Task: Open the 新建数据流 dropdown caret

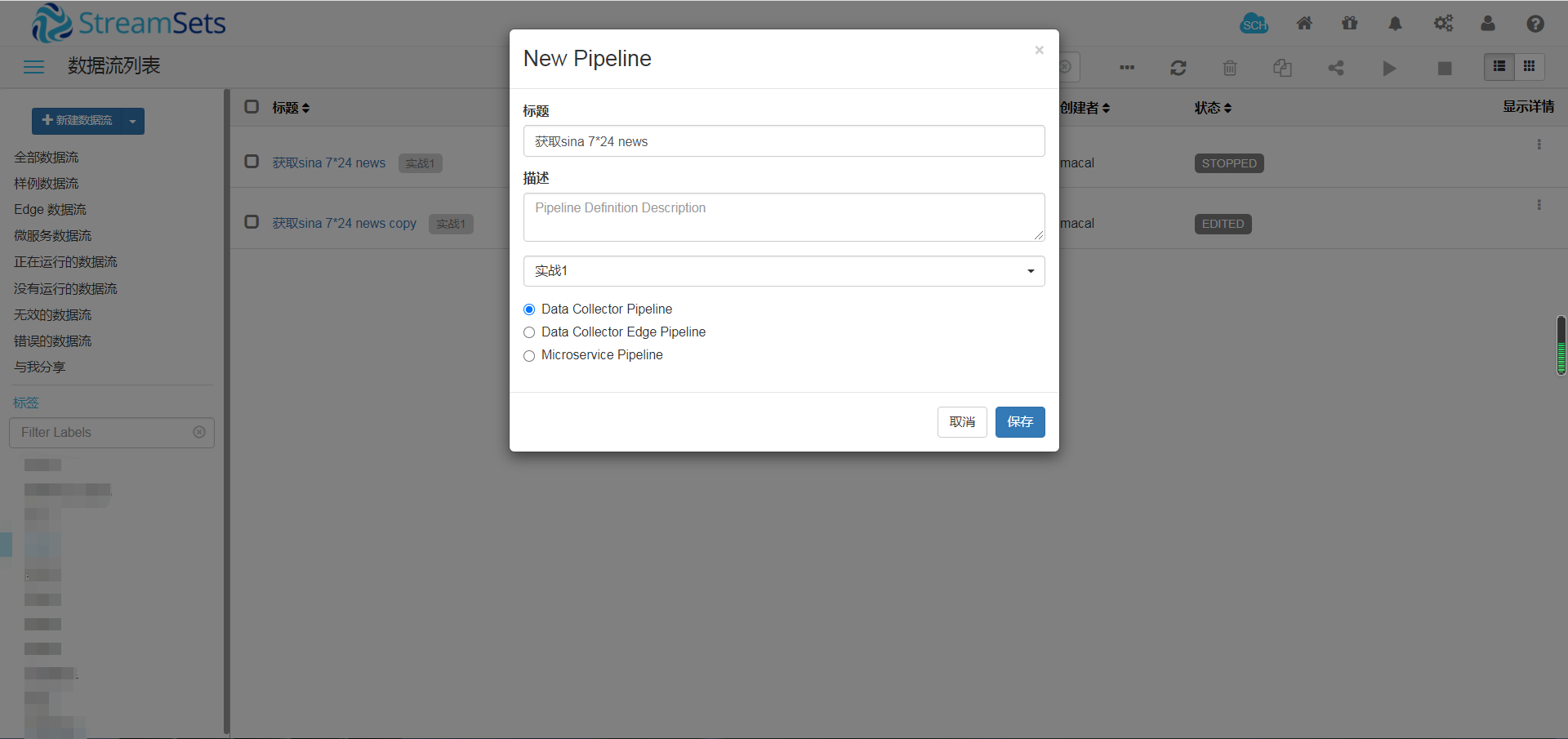Action: [132, 121]
